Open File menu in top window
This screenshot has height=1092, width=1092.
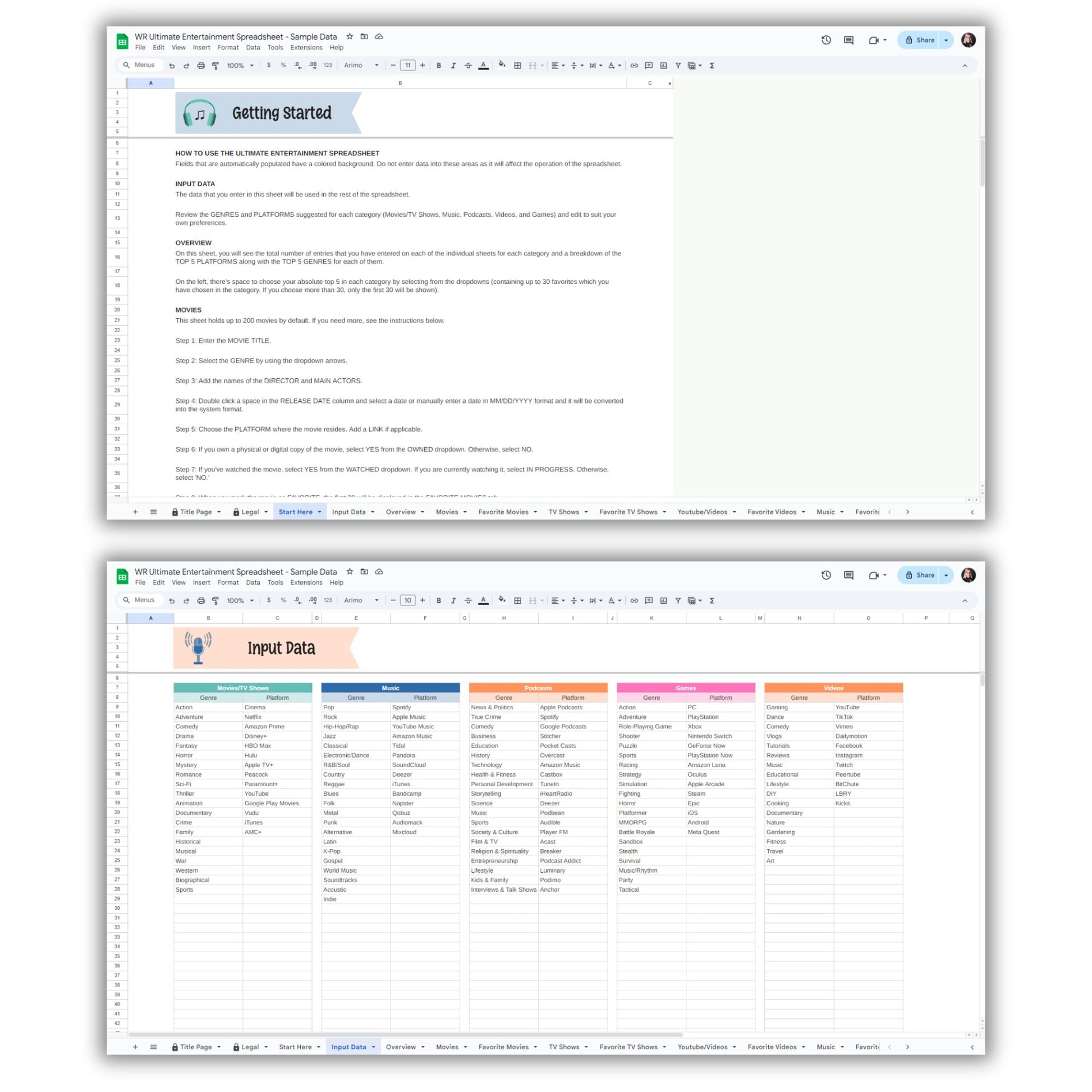pos(140,48)
